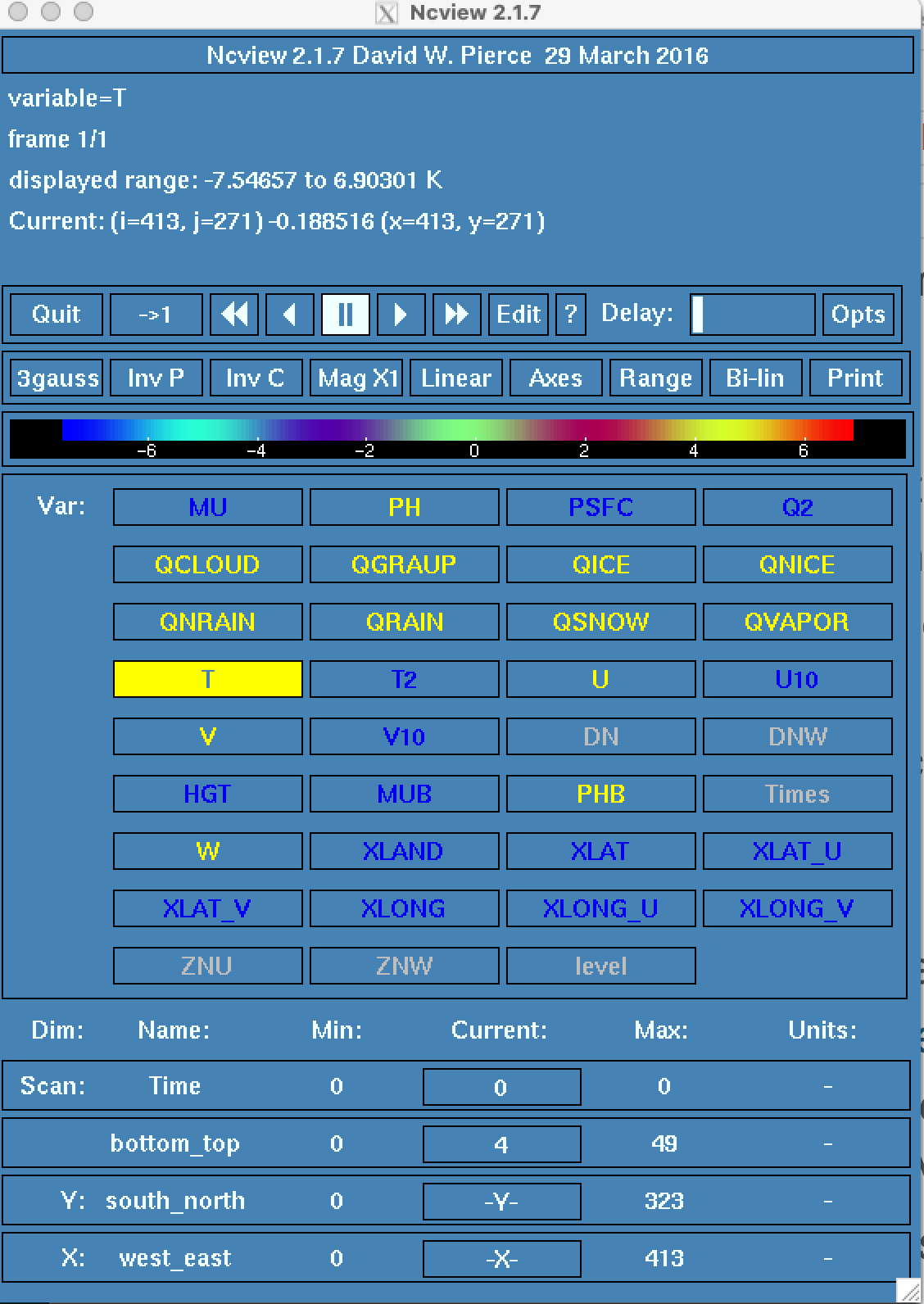Click Mag X1 magnification button
This screenshot has width=924, height=1304.
[356, 378]
